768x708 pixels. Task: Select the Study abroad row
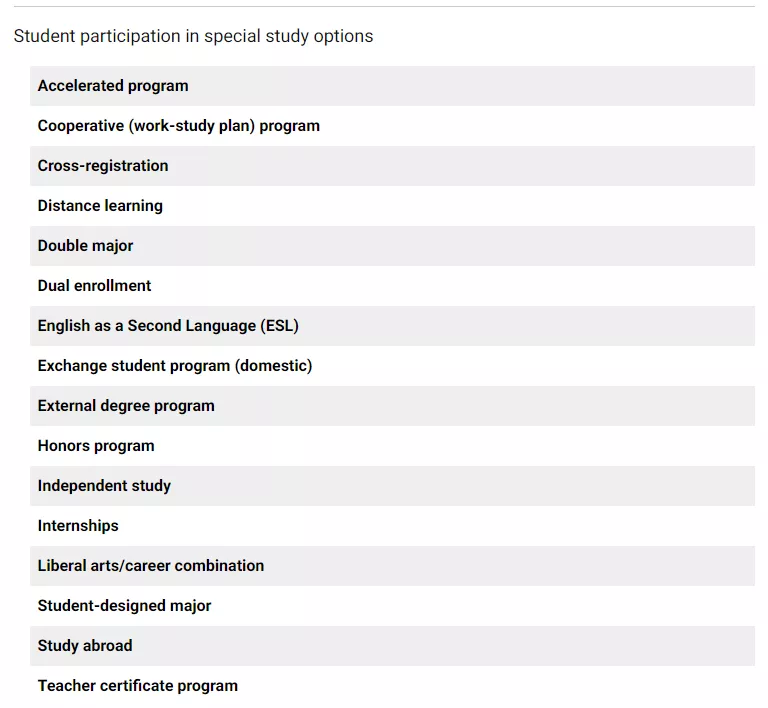point(85,646)
